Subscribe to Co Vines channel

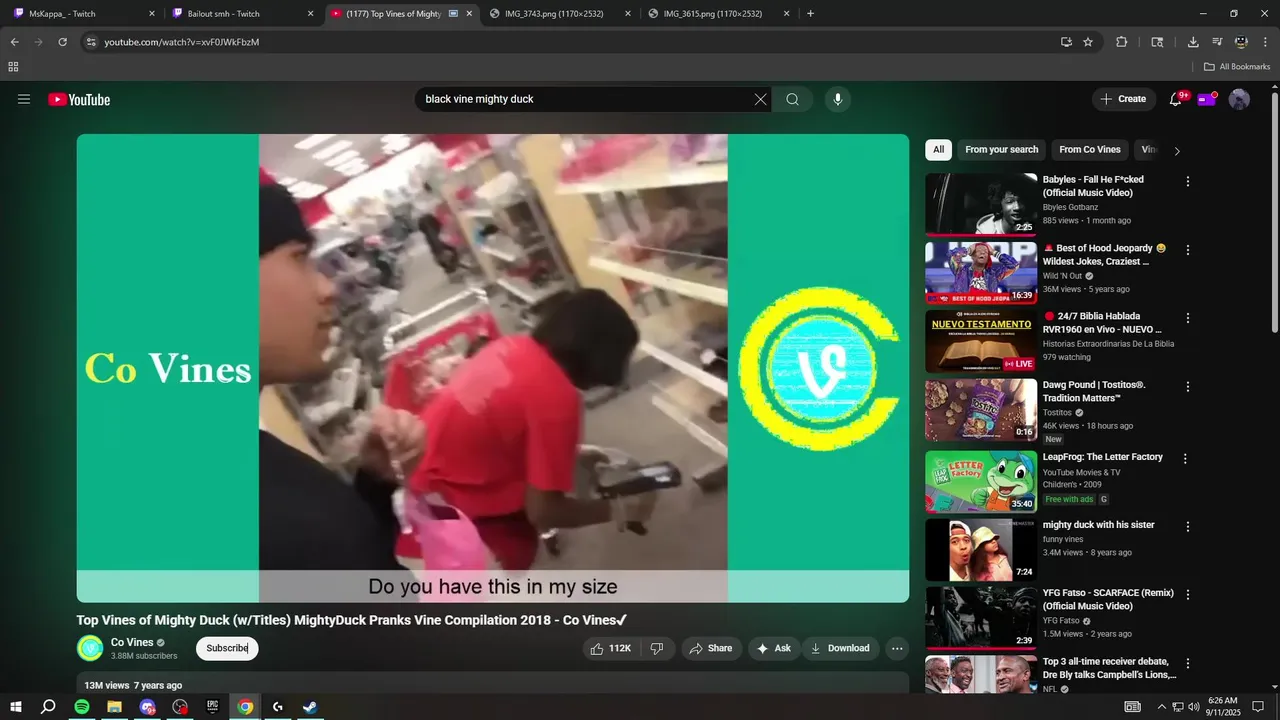click(227, 648)
